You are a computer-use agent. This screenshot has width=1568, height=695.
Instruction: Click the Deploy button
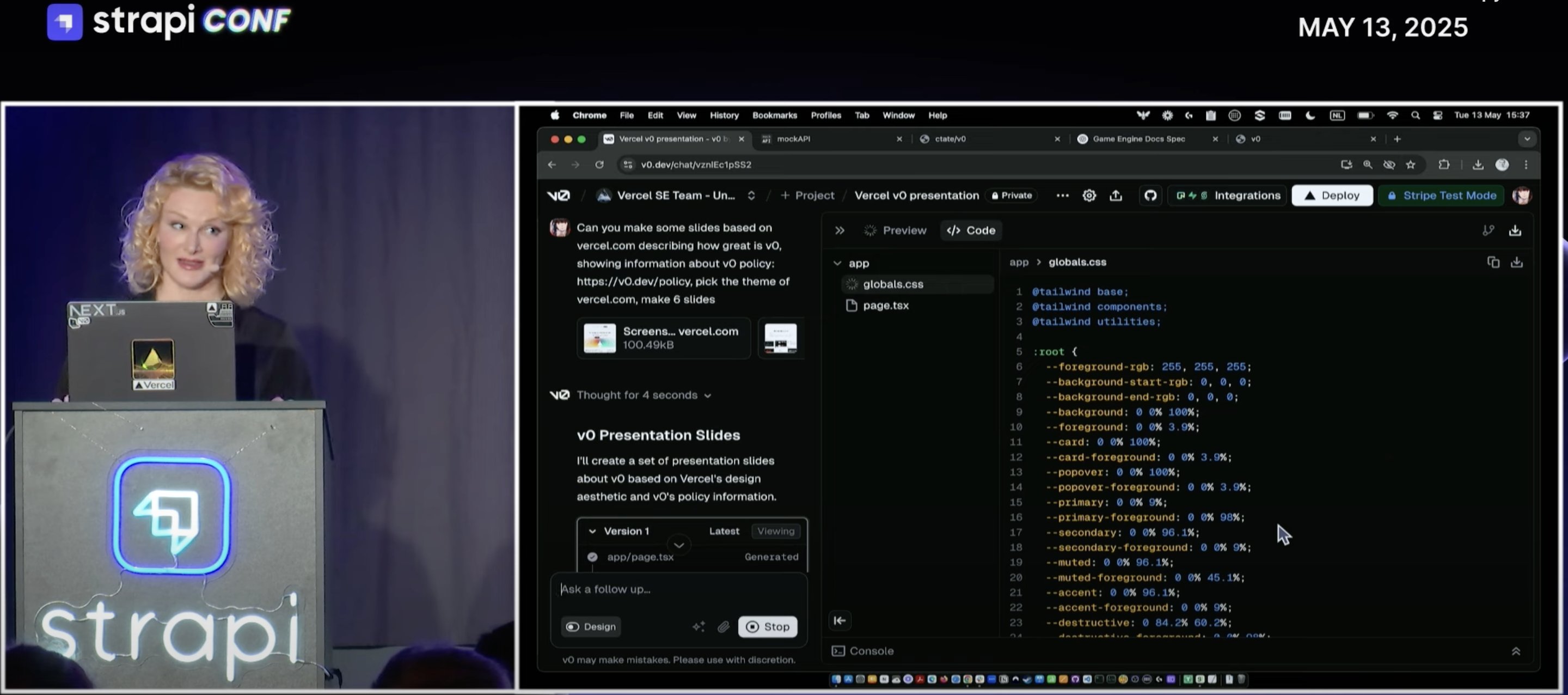pyautogui.click(x=1332, y=196)
